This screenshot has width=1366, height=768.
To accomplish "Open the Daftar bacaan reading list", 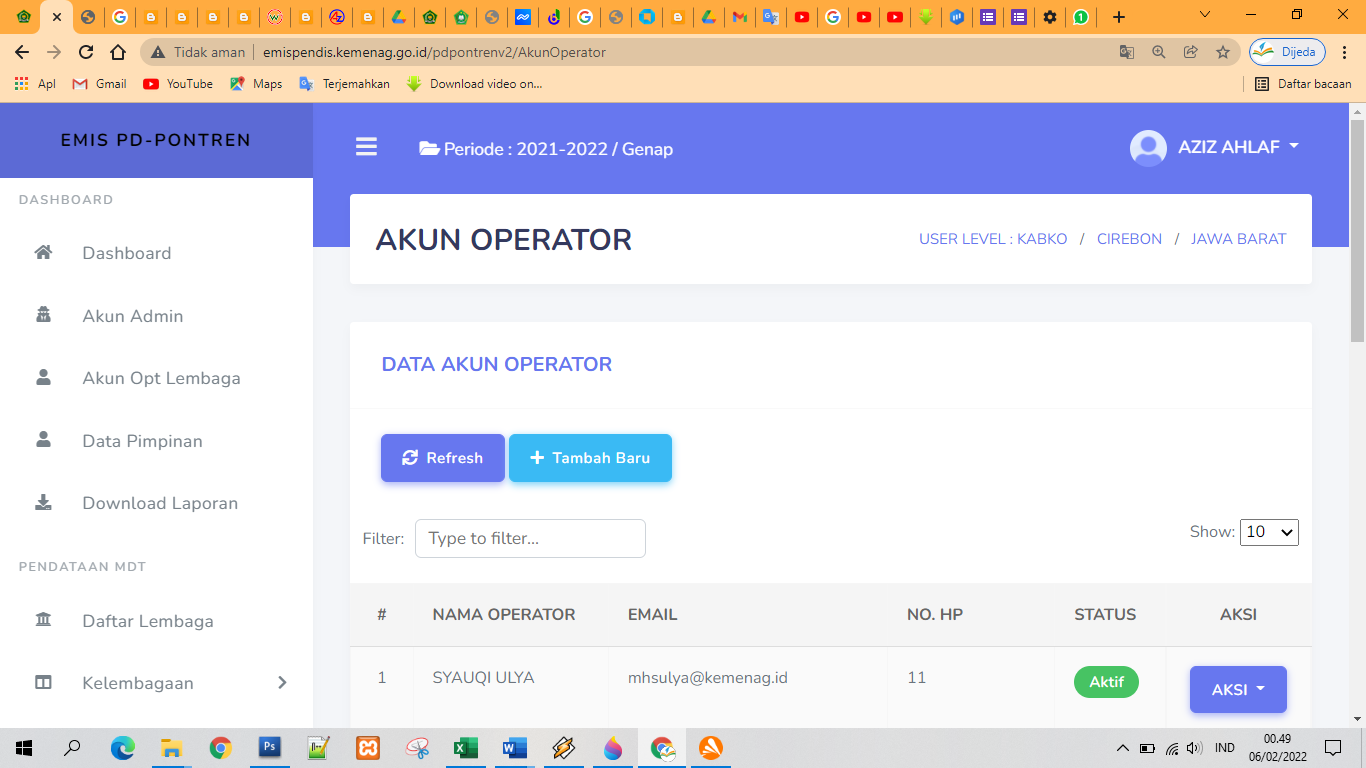I will tap(1303, 84).
